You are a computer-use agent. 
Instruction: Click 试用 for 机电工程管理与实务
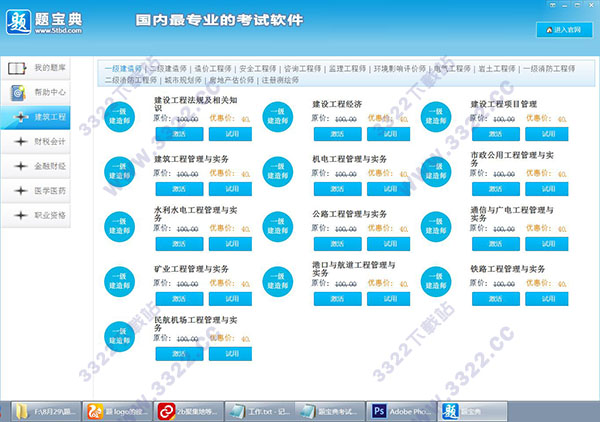[388, 188]
